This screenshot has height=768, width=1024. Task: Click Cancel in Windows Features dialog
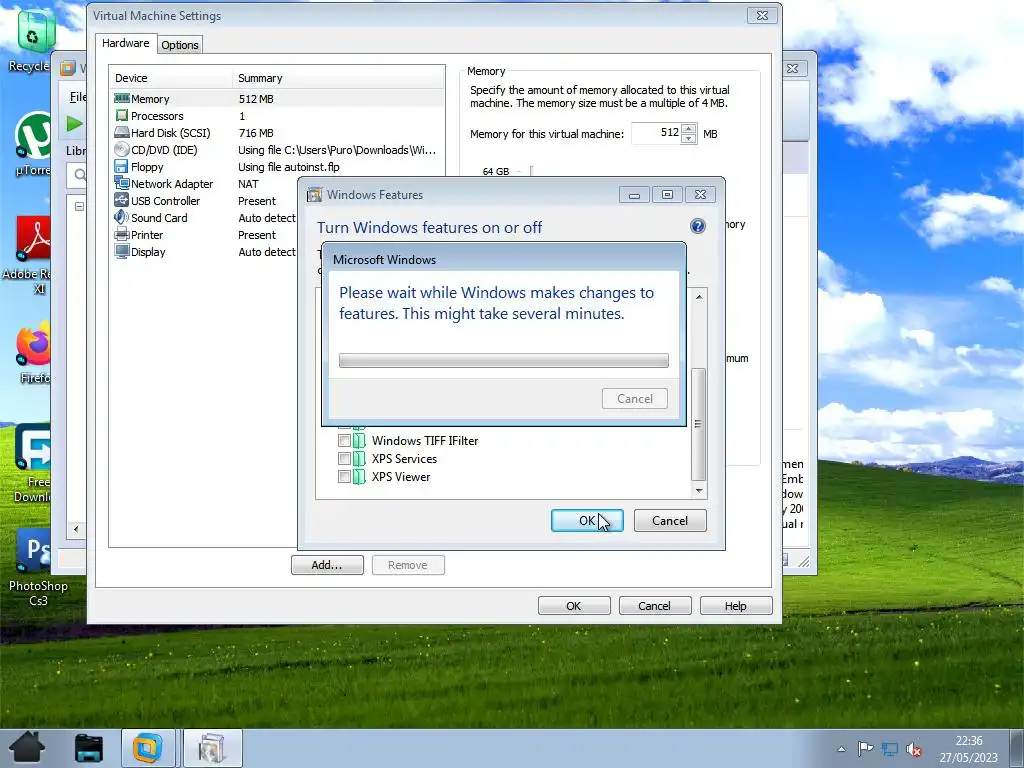click(x=670, y=520)
